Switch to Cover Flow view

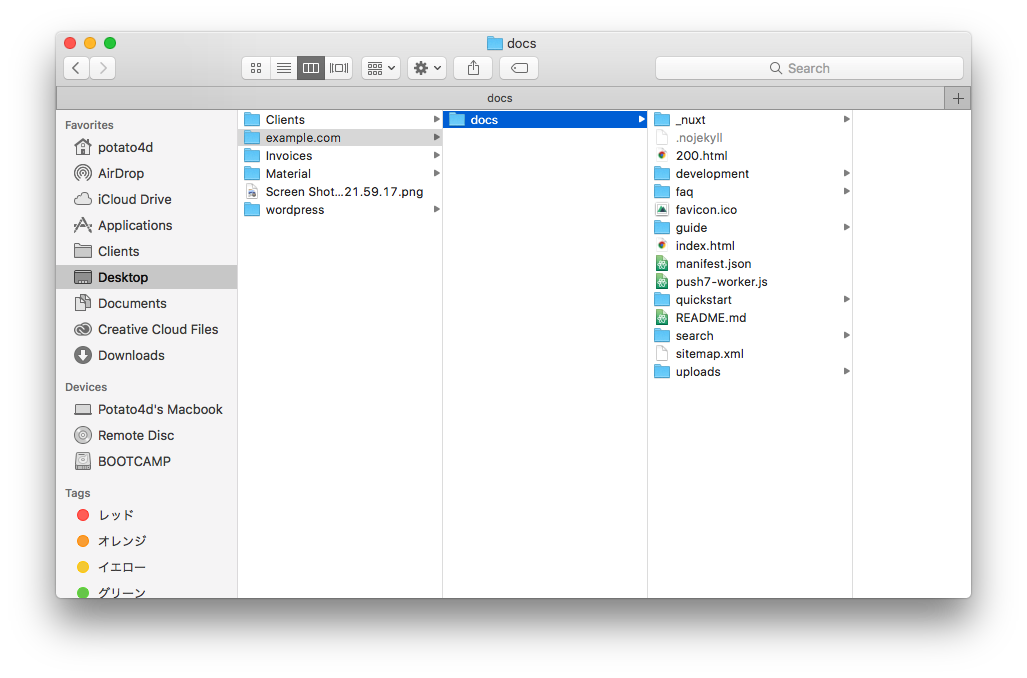(339, 68)
